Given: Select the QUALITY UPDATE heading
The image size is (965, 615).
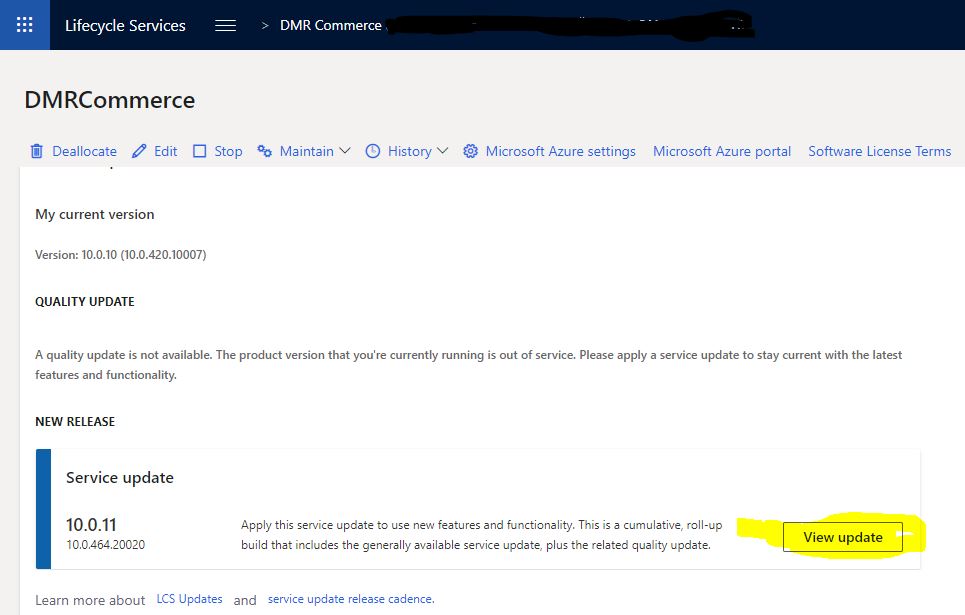Looking at the screenshot, I should click(85, 302).
